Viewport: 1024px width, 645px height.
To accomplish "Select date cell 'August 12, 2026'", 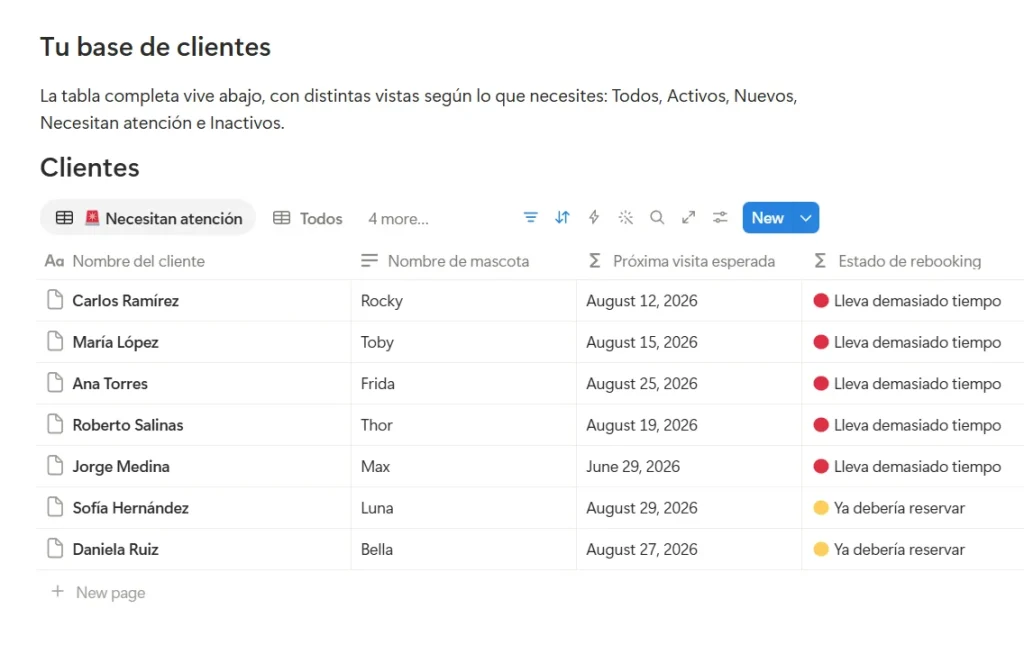I will point(689,300).
